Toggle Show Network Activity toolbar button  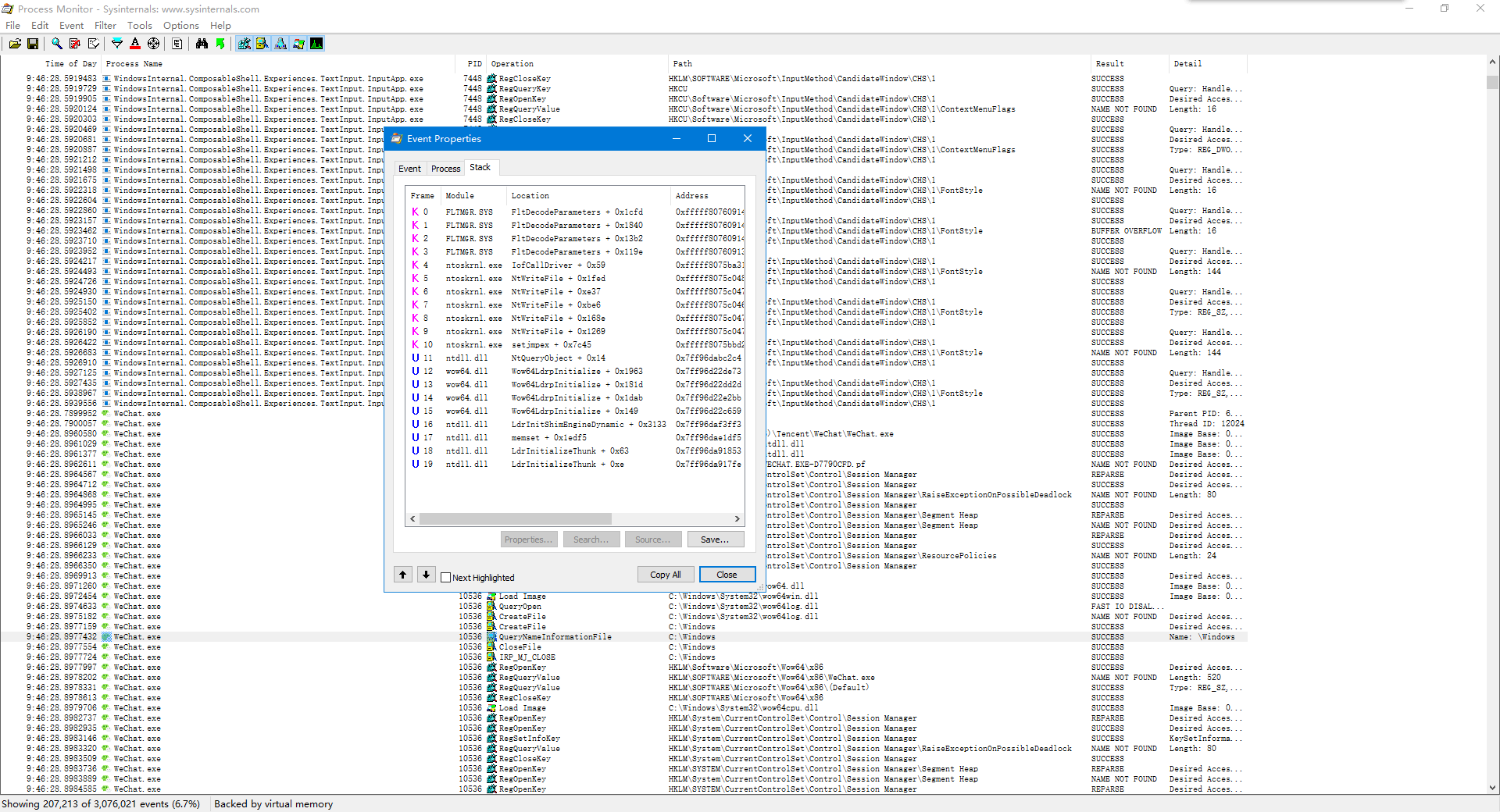pos(280,44)
